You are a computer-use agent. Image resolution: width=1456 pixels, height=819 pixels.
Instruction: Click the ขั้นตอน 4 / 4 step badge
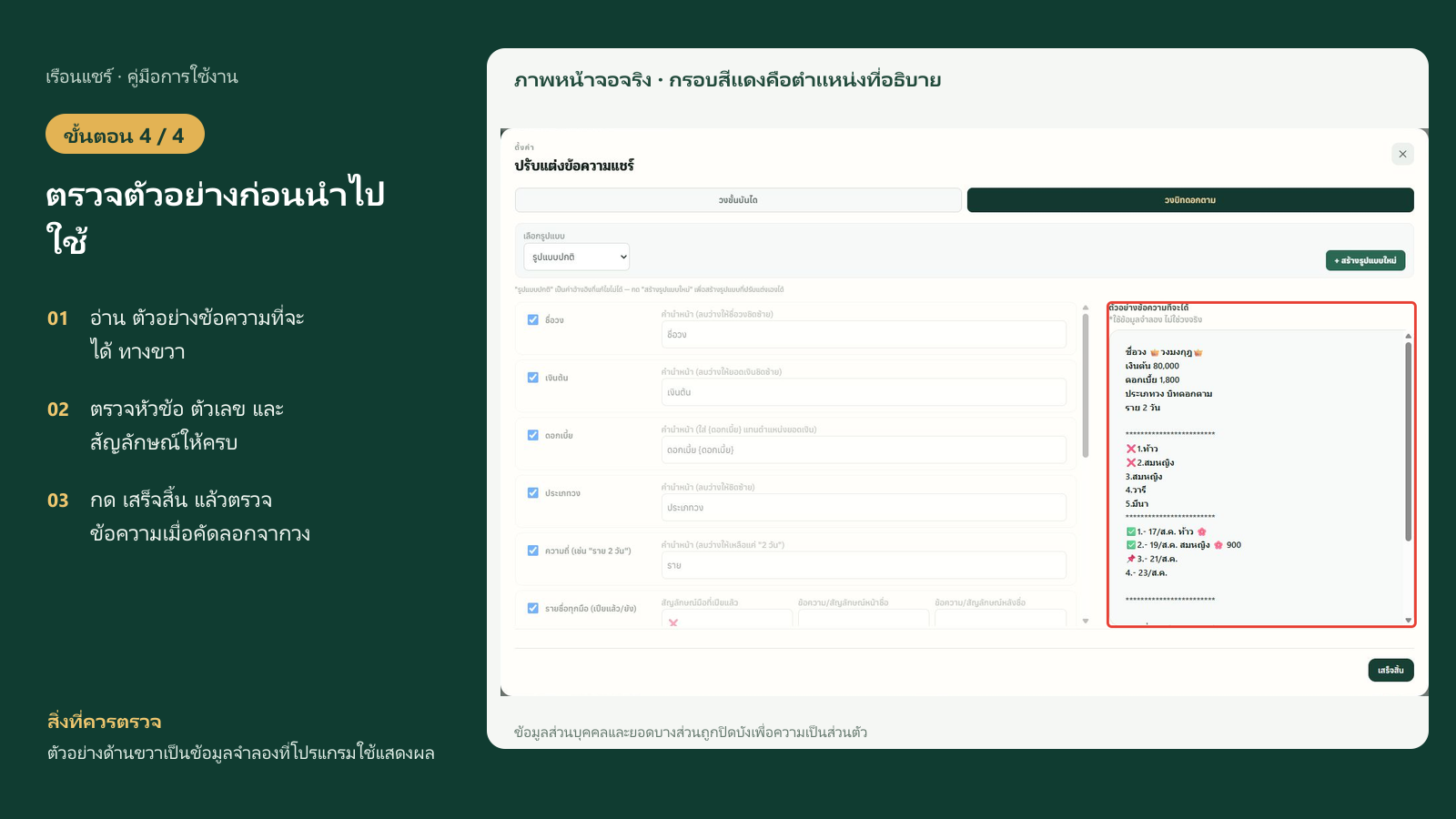click(x=125, y=135)
